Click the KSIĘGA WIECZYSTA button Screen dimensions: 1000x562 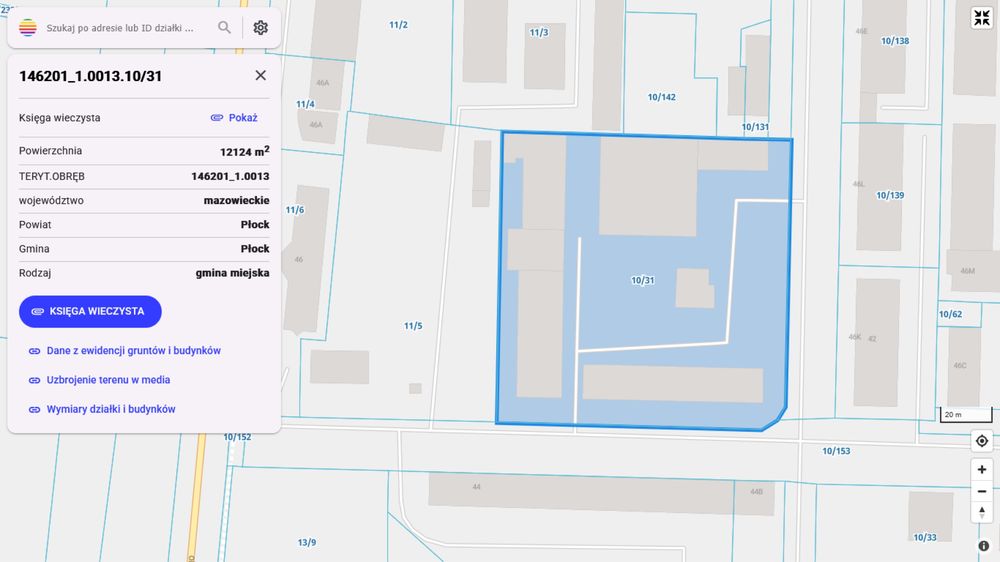pyautogui.click(x=90, y=311)
